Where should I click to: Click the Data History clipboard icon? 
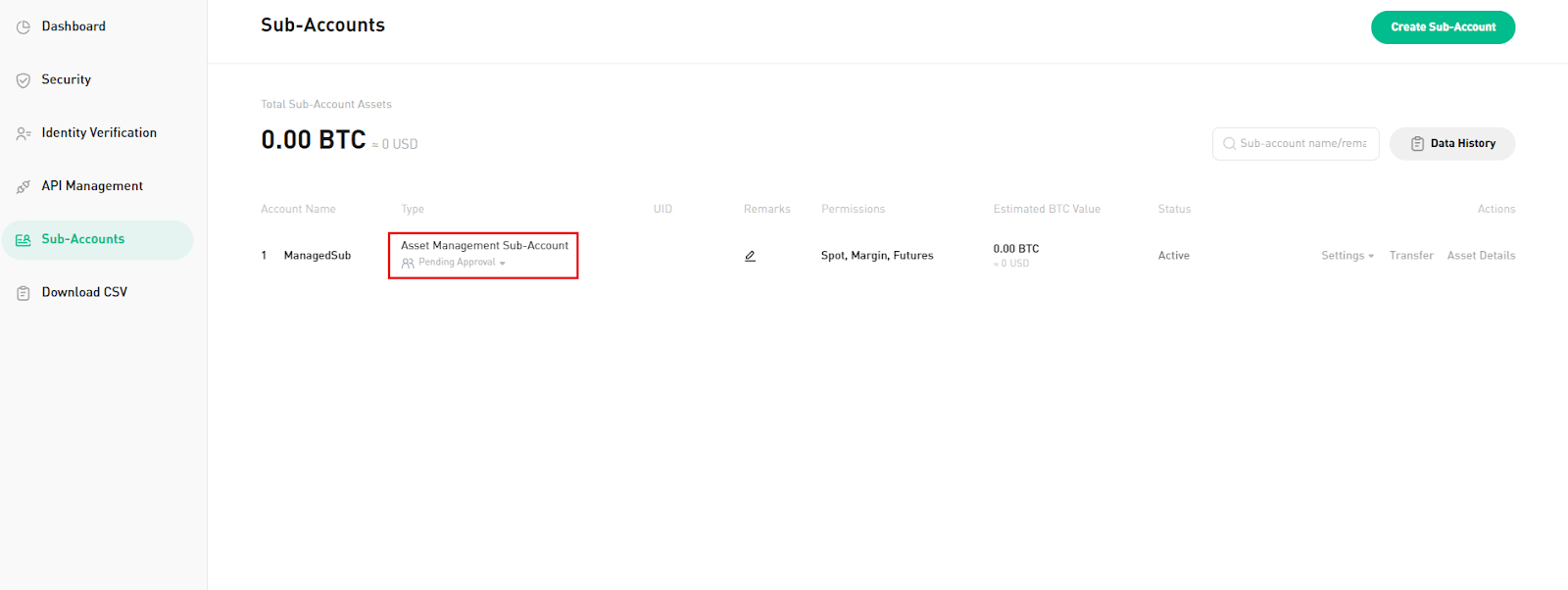point(1417,144)
